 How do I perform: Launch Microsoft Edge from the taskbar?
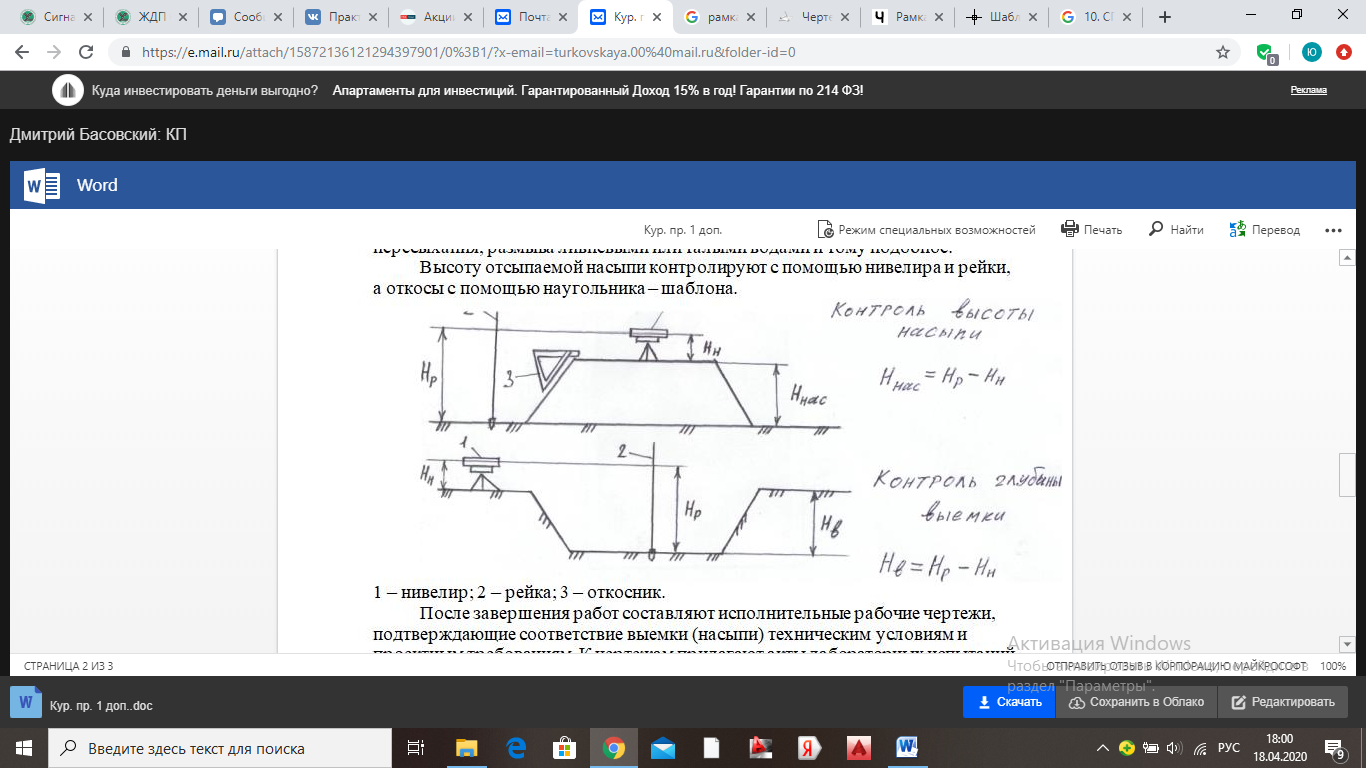click(x=516, y=748)
